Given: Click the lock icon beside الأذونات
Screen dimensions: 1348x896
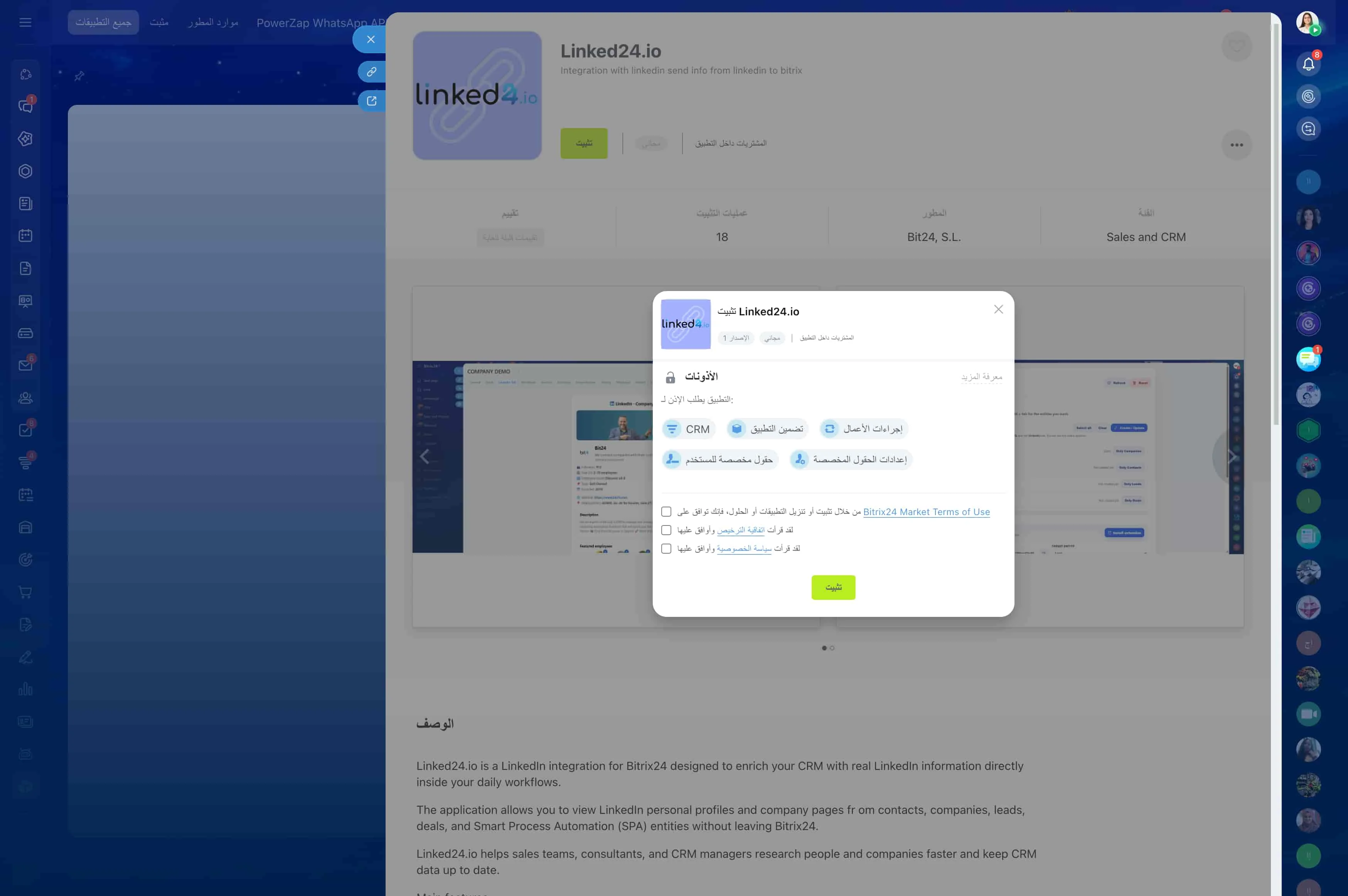Looking at the screenshot, I should 670,377.
